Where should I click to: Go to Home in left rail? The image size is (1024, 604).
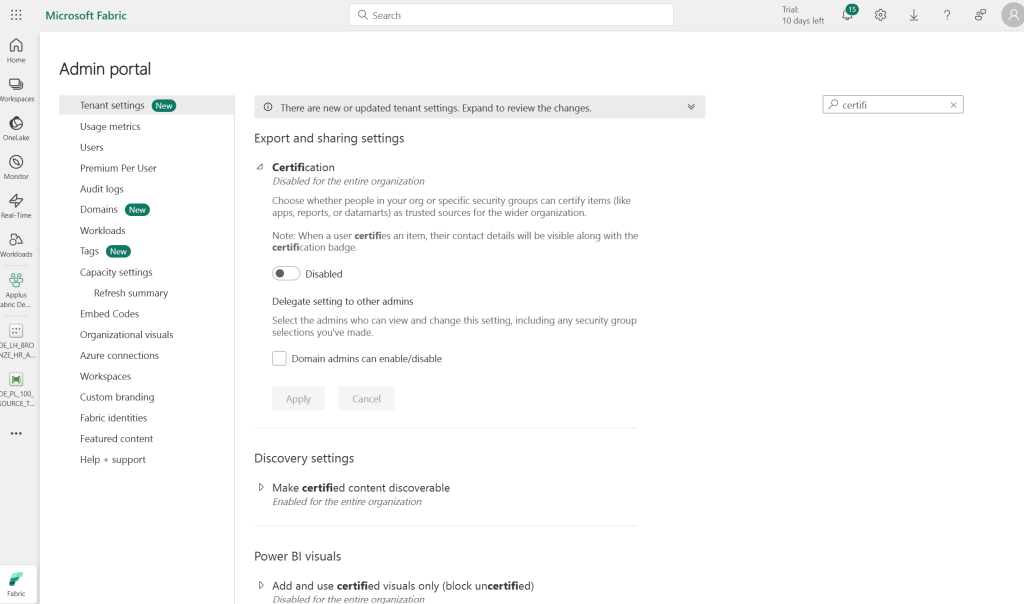coord(16,50)
